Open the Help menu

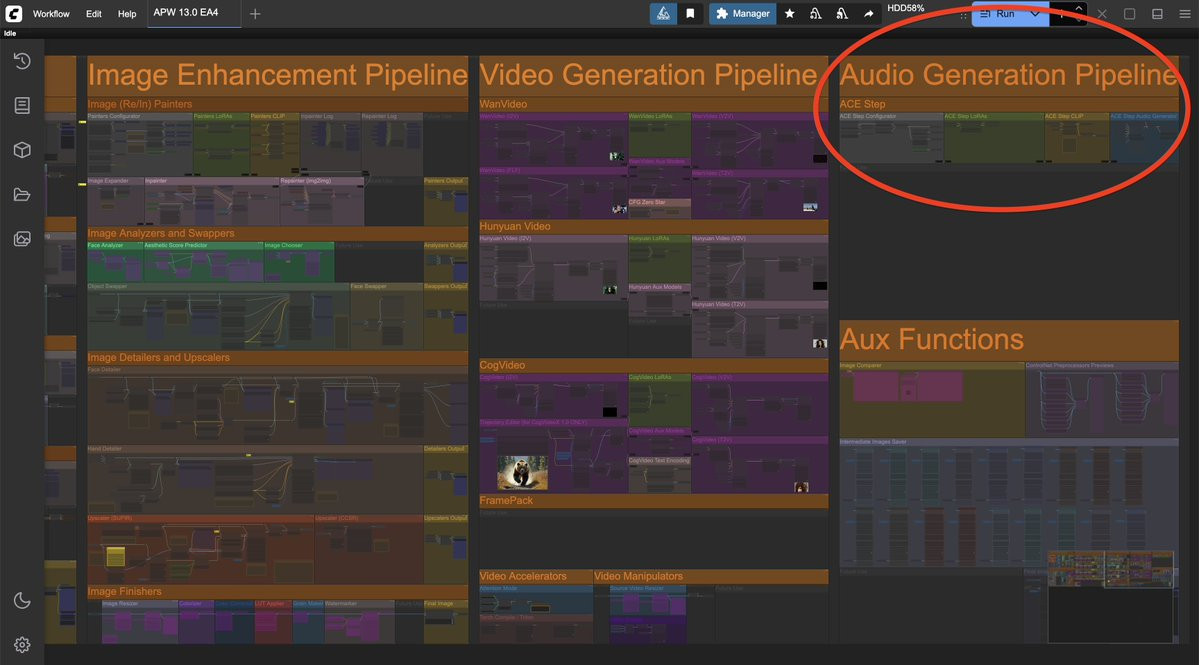127,14
